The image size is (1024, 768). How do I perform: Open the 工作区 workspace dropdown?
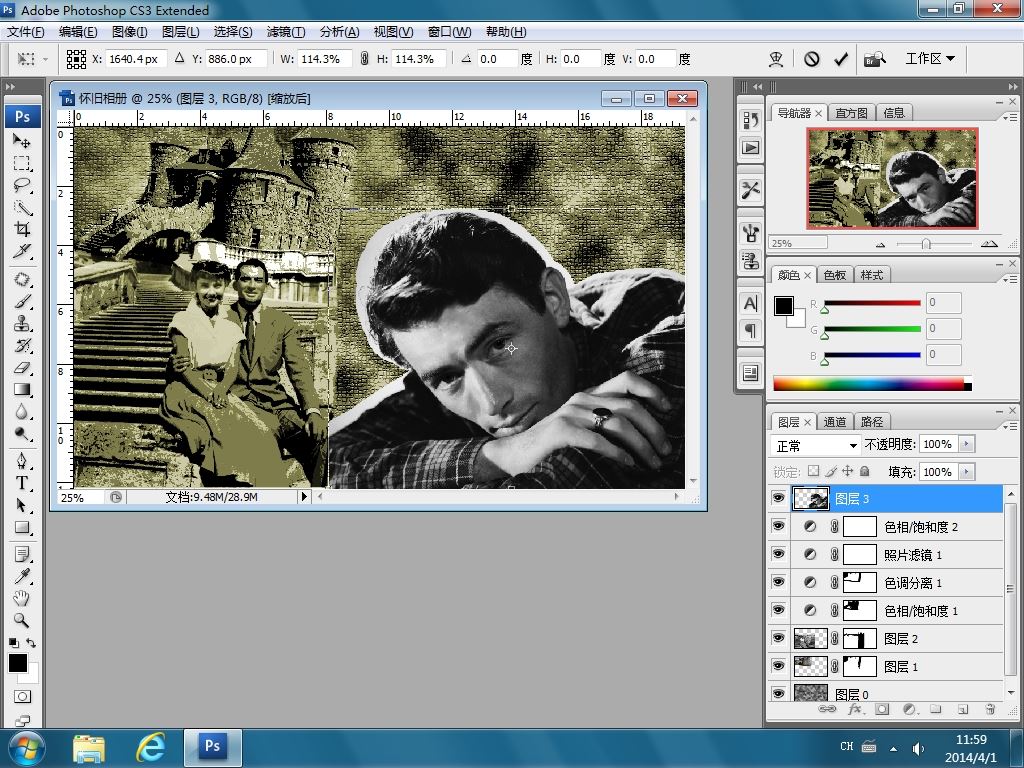[930, 59]
